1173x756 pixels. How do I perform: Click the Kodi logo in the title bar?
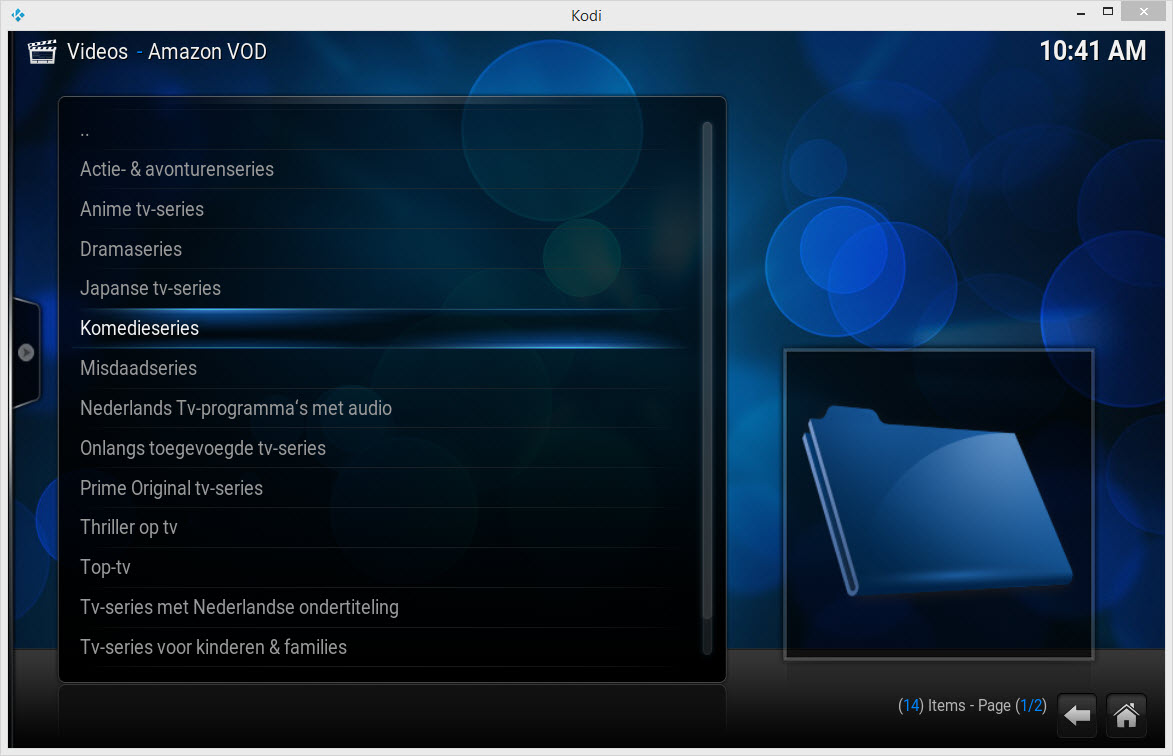(x=15, y=15)
